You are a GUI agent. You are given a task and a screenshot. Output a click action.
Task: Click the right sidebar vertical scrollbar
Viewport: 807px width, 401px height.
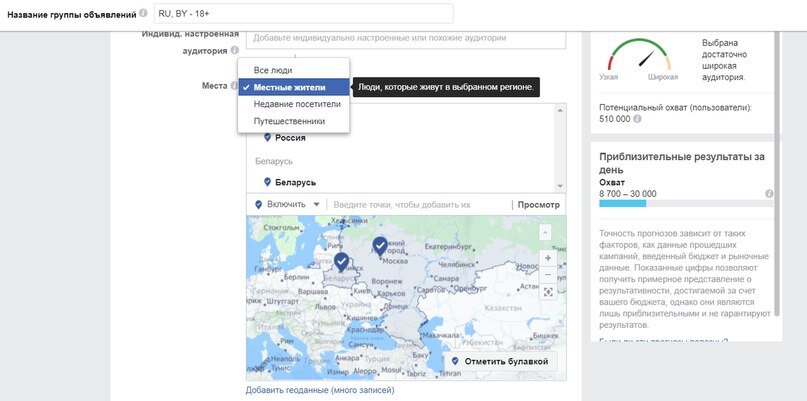tap(777, 175)
